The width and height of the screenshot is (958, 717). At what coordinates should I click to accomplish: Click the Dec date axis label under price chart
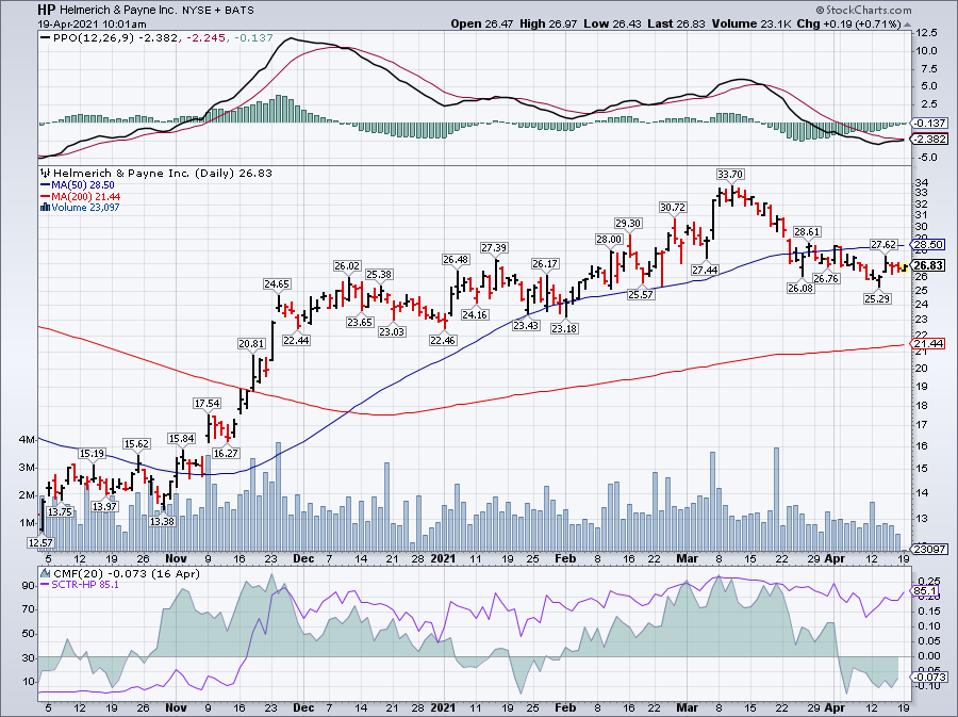[x=304, y=558]
